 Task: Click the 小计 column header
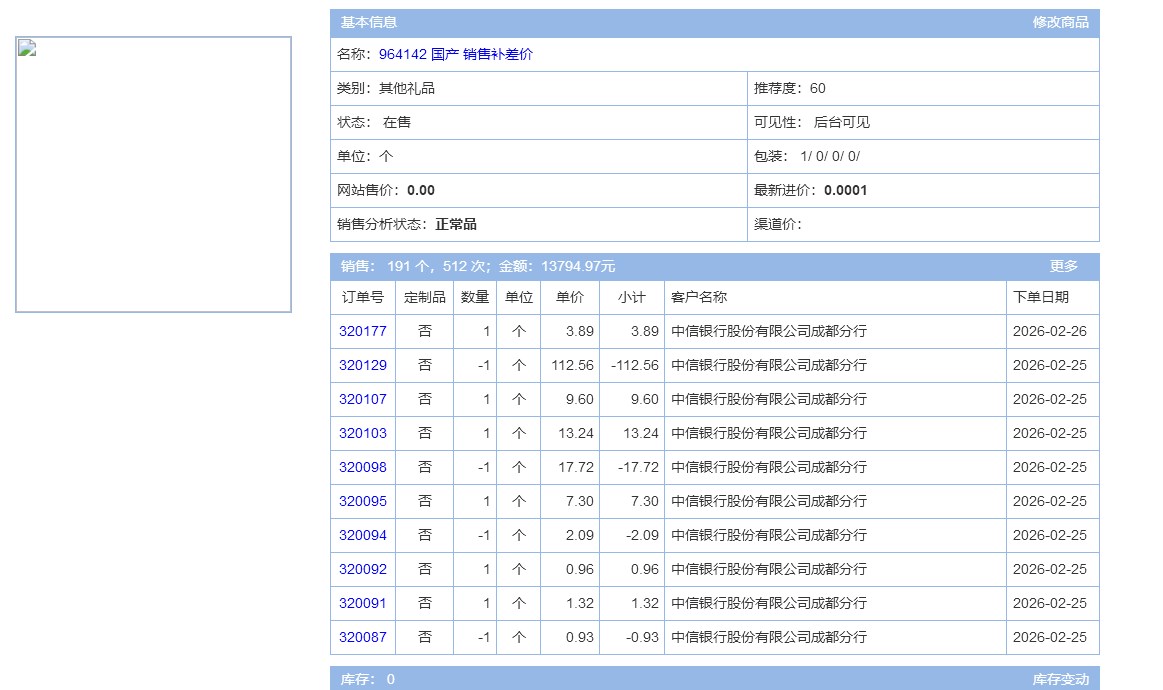(631, 297)
